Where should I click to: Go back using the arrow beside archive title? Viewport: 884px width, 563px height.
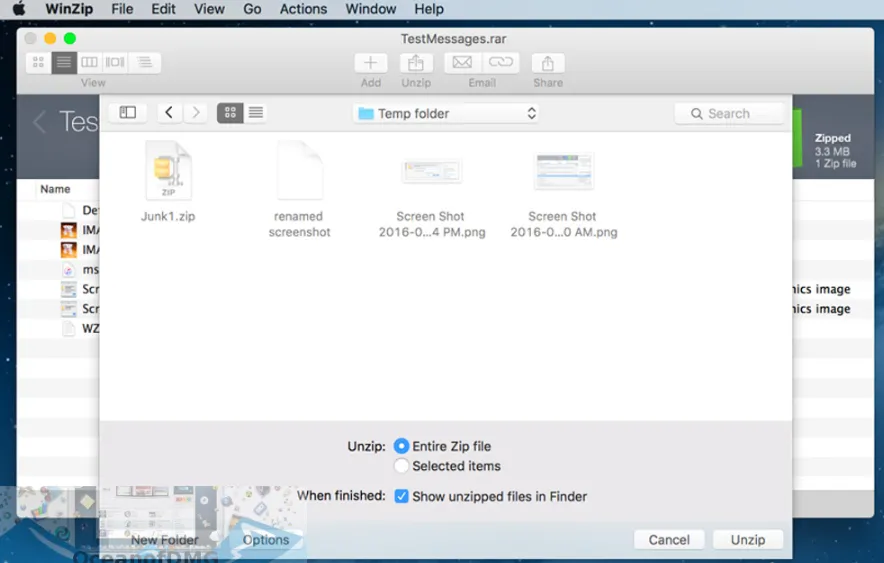(39, 122)
